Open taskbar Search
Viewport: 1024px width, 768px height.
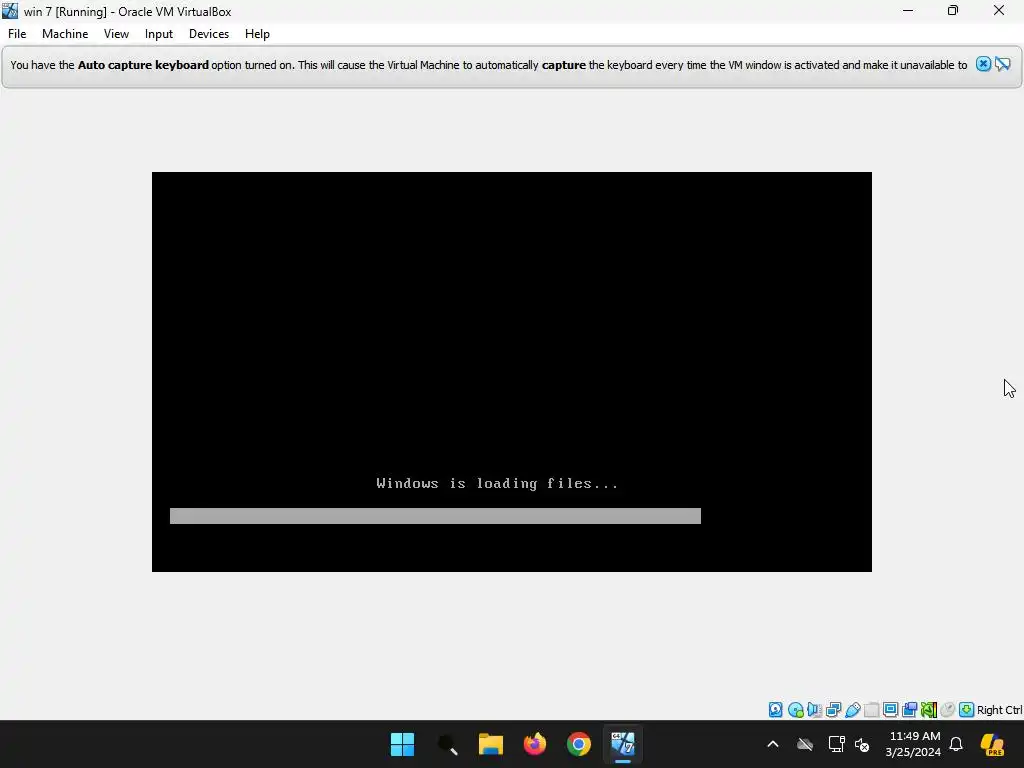tap(447, 744)
